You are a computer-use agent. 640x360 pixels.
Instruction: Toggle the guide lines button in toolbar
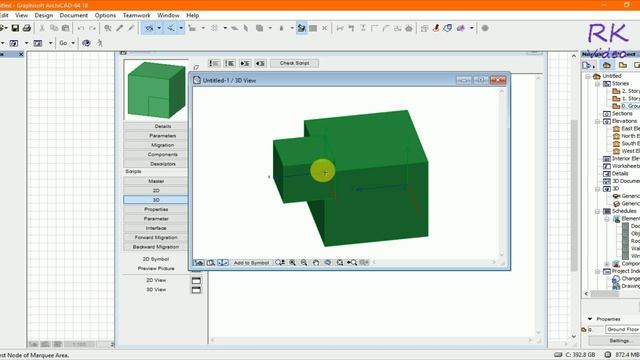coord(149,28)
